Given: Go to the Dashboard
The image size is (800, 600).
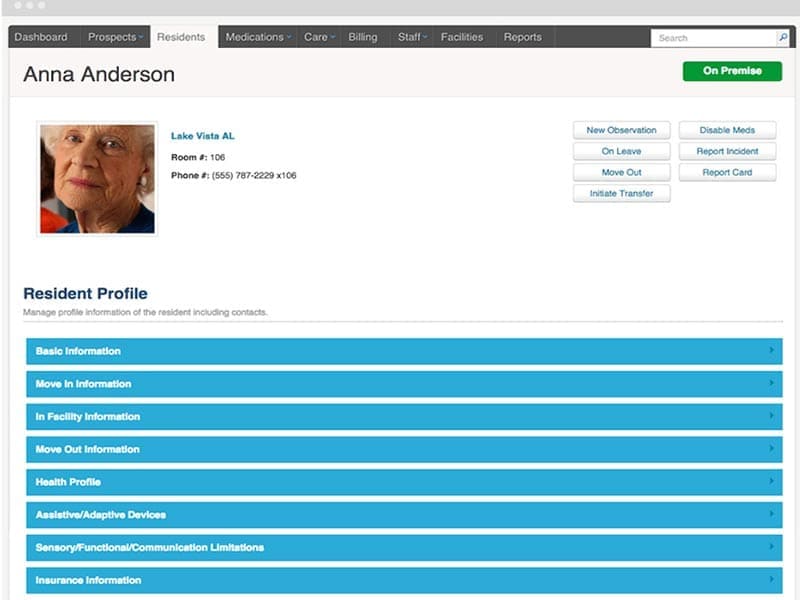Looking at the screenshot, I should click(x=41, y=36).
